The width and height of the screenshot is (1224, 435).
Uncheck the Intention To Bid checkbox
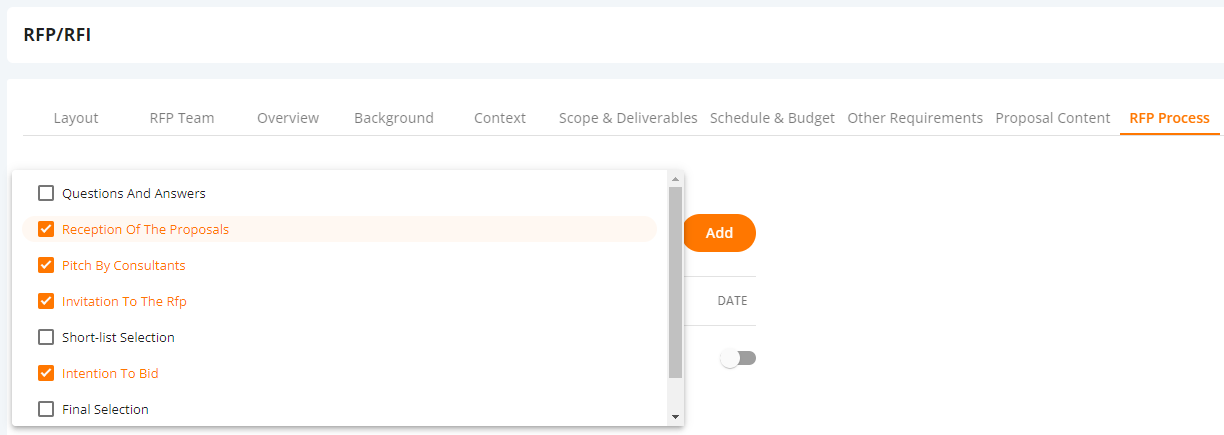pos(46,373)
